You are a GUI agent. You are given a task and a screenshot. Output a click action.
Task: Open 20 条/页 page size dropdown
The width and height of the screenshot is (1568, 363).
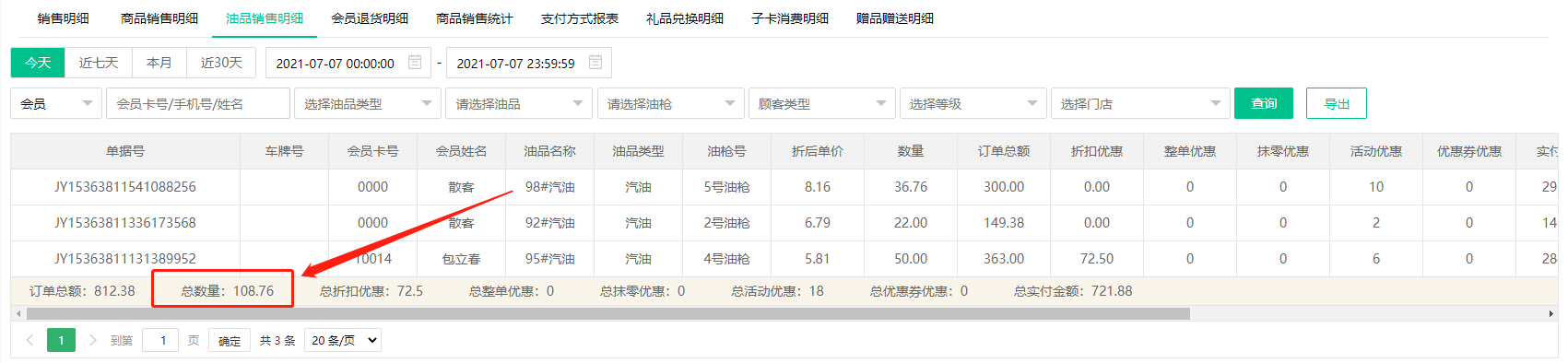click(342, 340)
